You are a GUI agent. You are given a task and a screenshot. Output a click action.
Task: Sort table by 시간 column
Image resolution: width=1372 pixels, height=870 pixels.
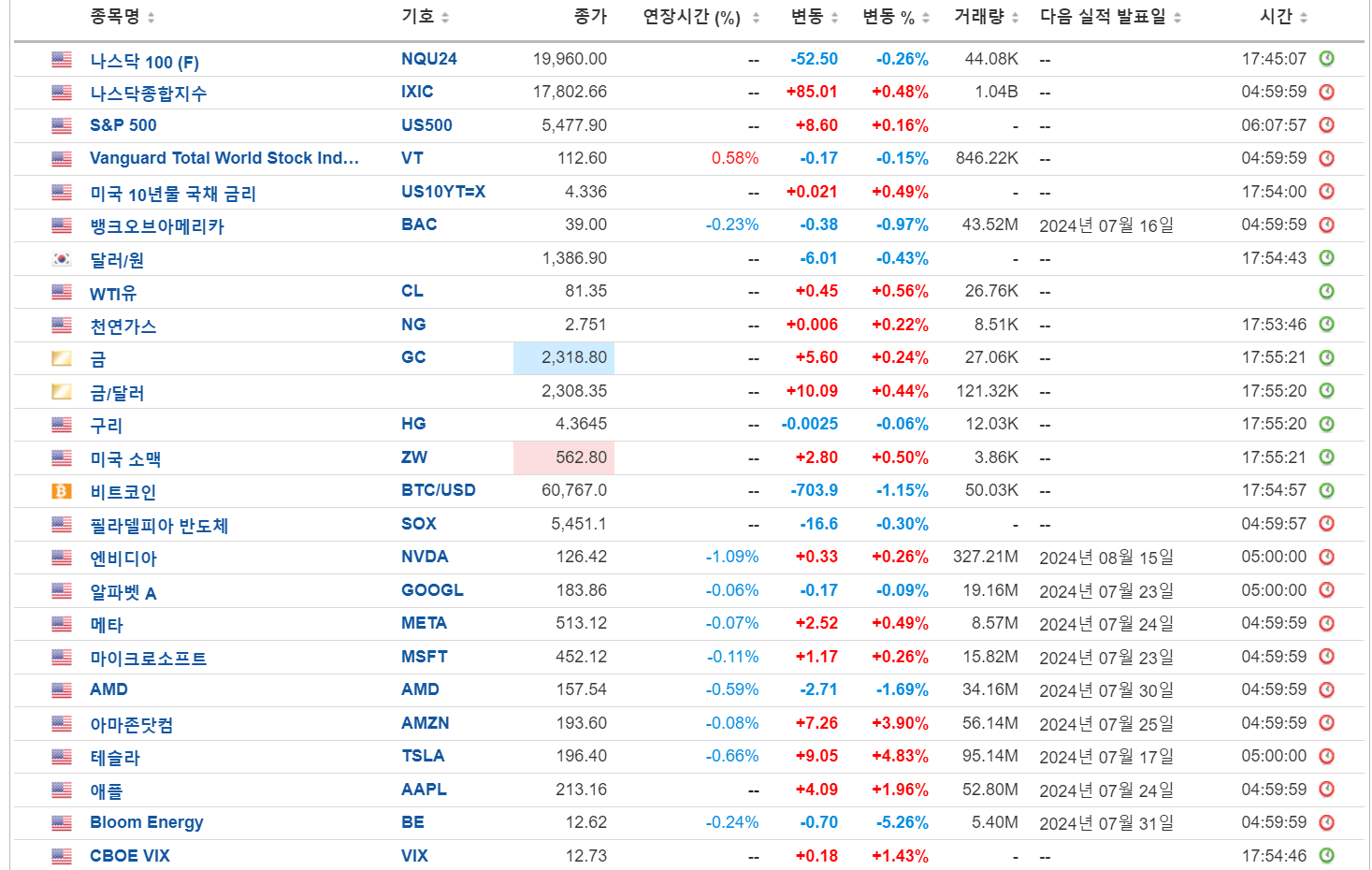[1284, 17]
